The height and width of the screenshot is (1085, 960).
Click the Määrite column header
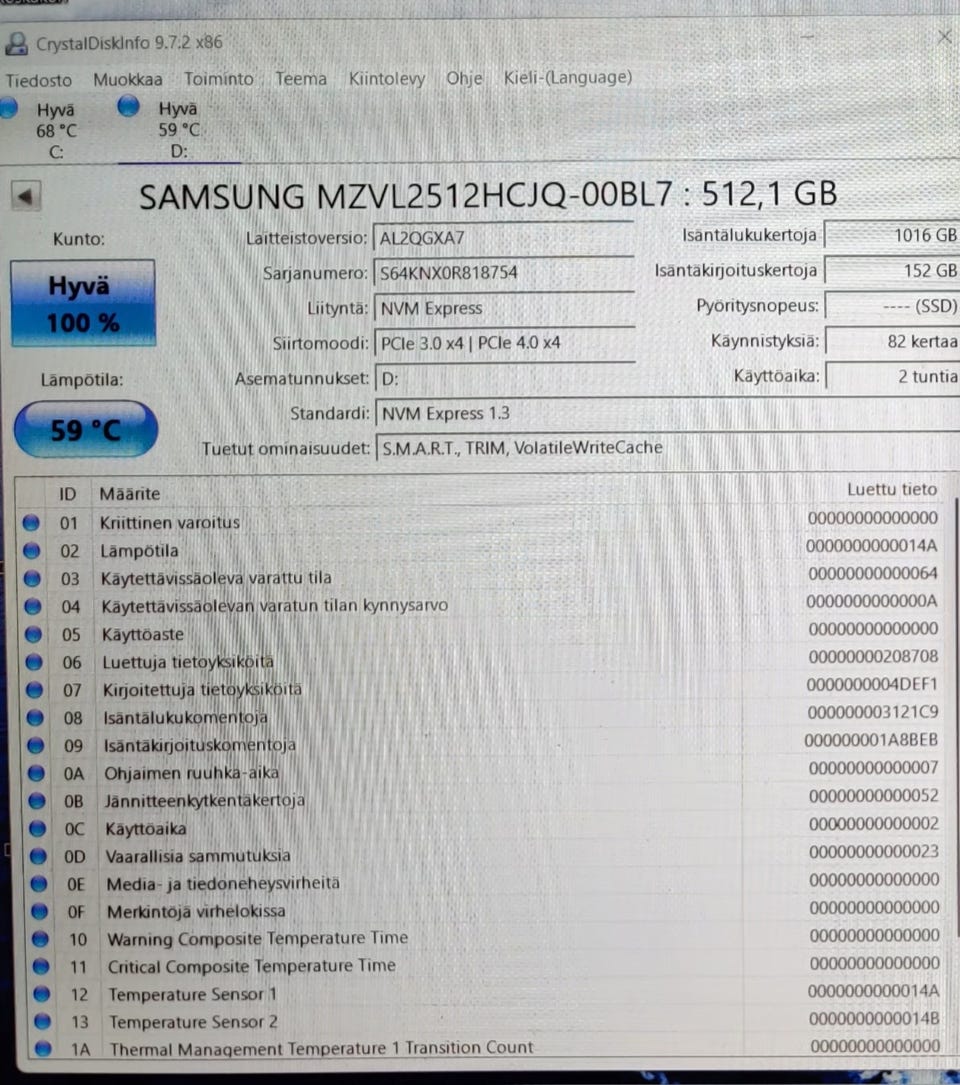(129, 494)
